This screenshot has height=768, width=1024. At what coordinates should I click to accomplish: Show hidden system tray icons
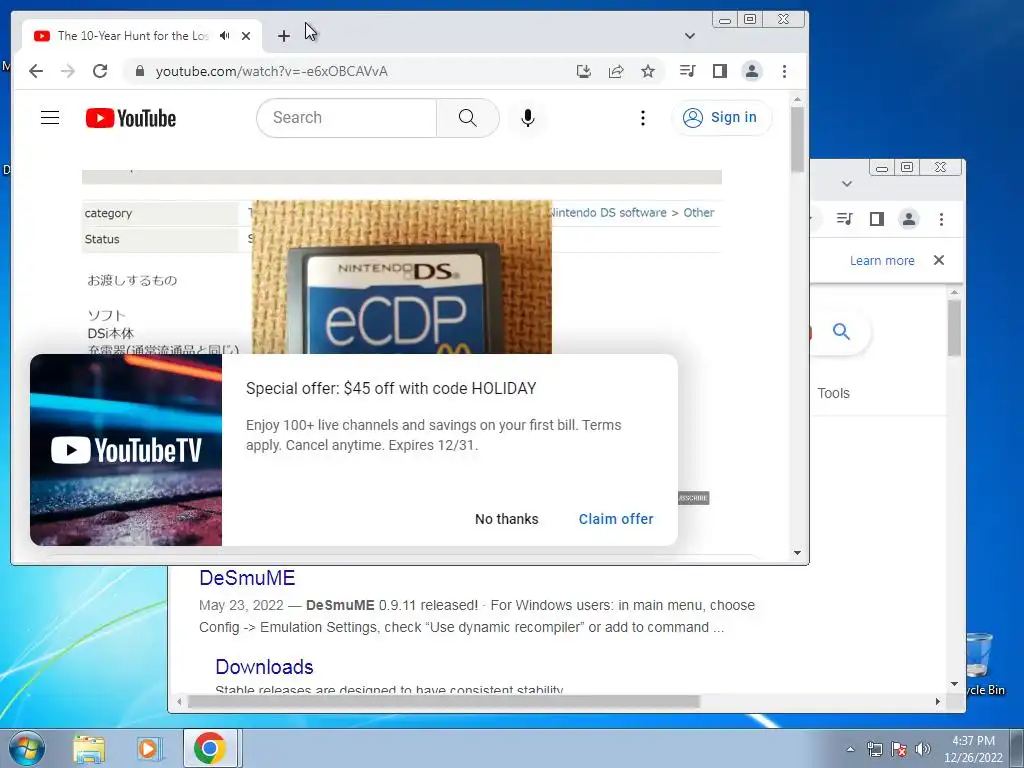coord(850,749)
